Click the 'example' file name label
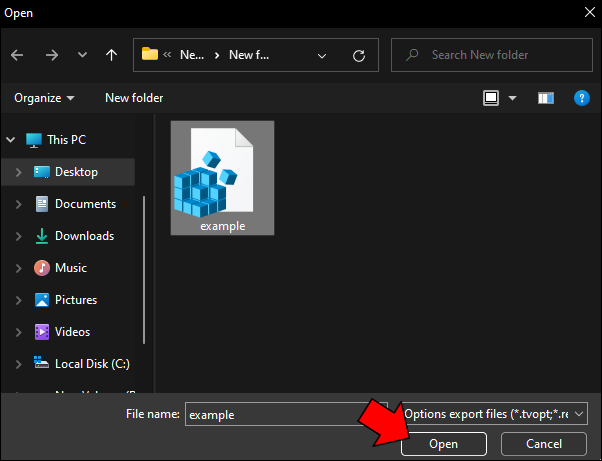Viewport: 602px width, 461px height. [223, 226]
